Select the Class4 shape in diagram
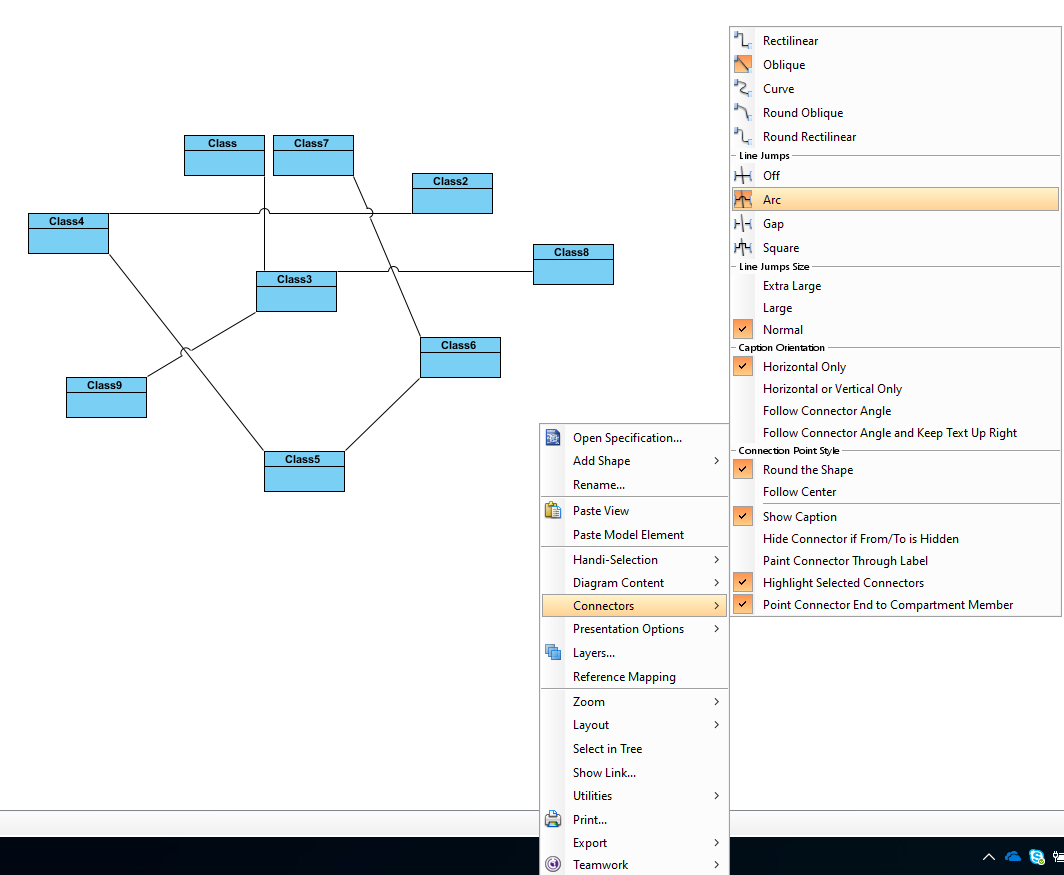The image size is (1064, 875). [x=69, y=234]
